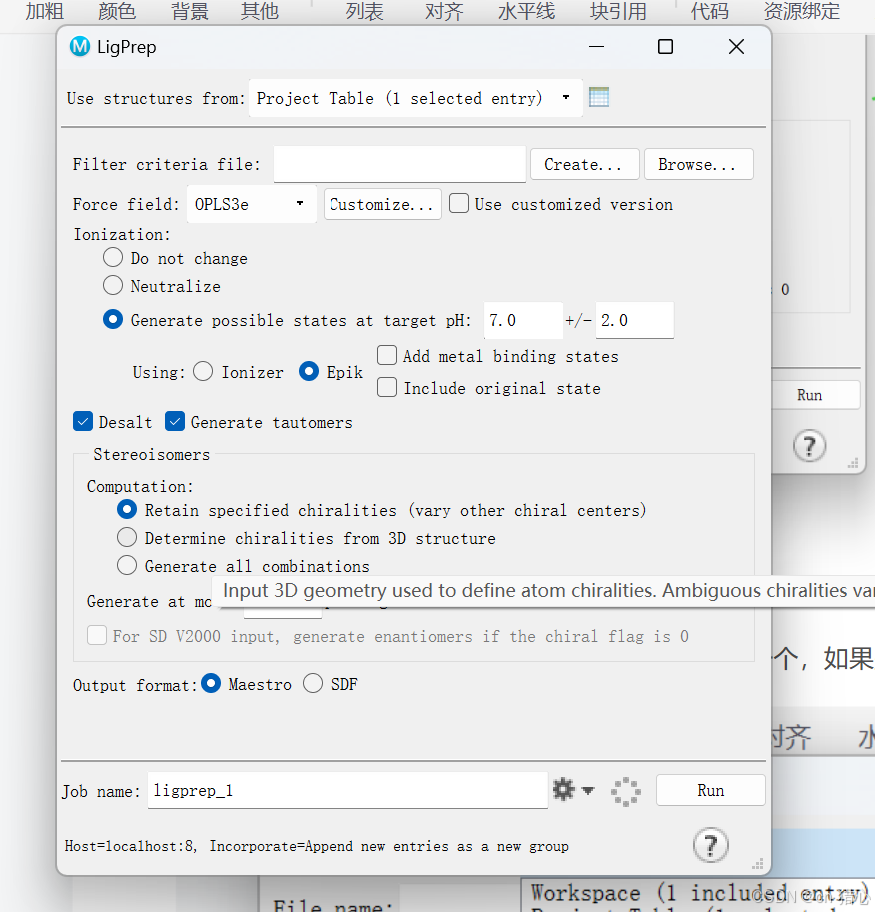Toggle the Desalt checkbox
875x912 pixels.
click(x=83, y=421)
